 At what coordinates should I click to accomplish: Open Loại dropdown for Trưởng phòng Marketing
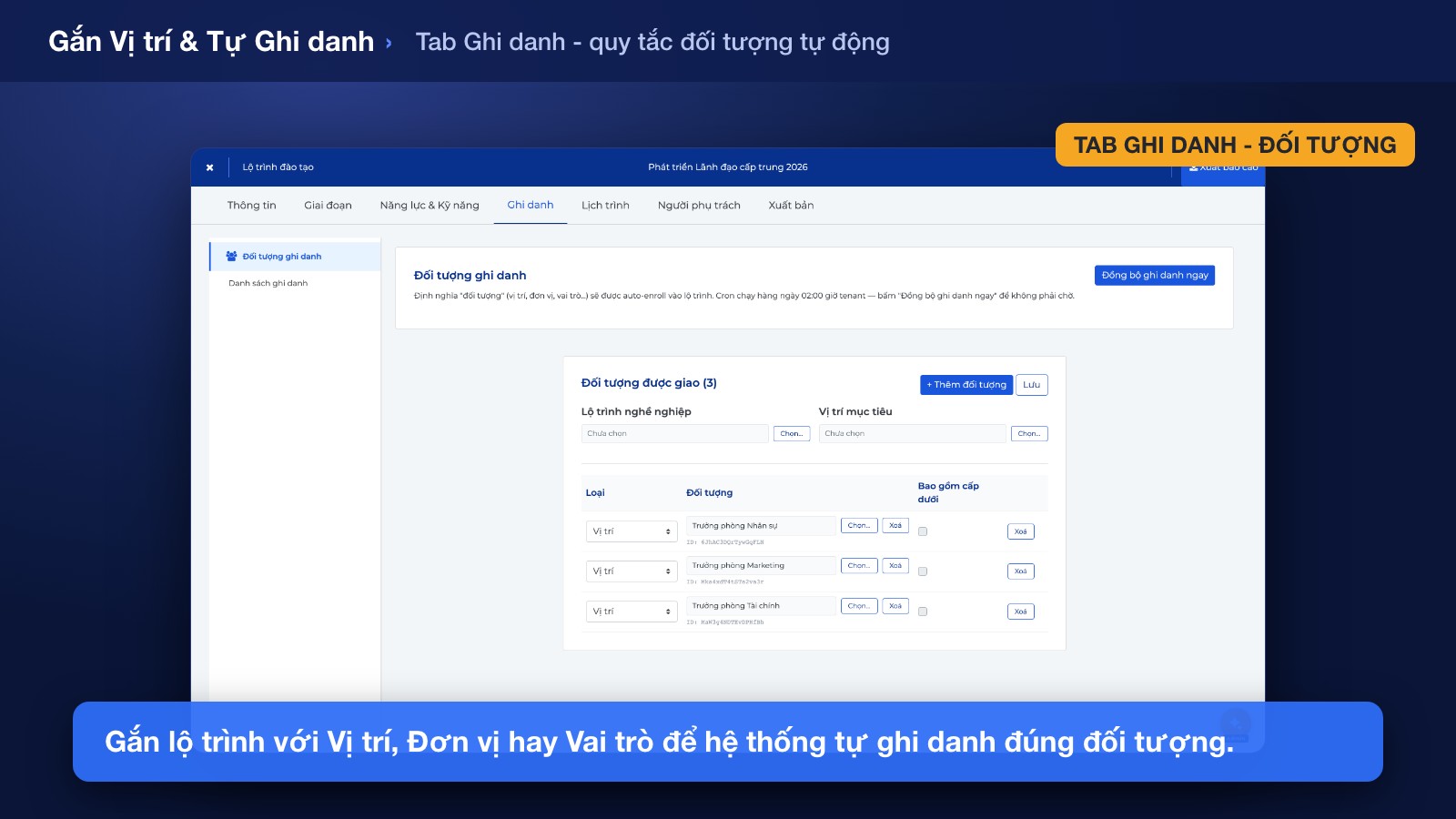click(632, 571)
